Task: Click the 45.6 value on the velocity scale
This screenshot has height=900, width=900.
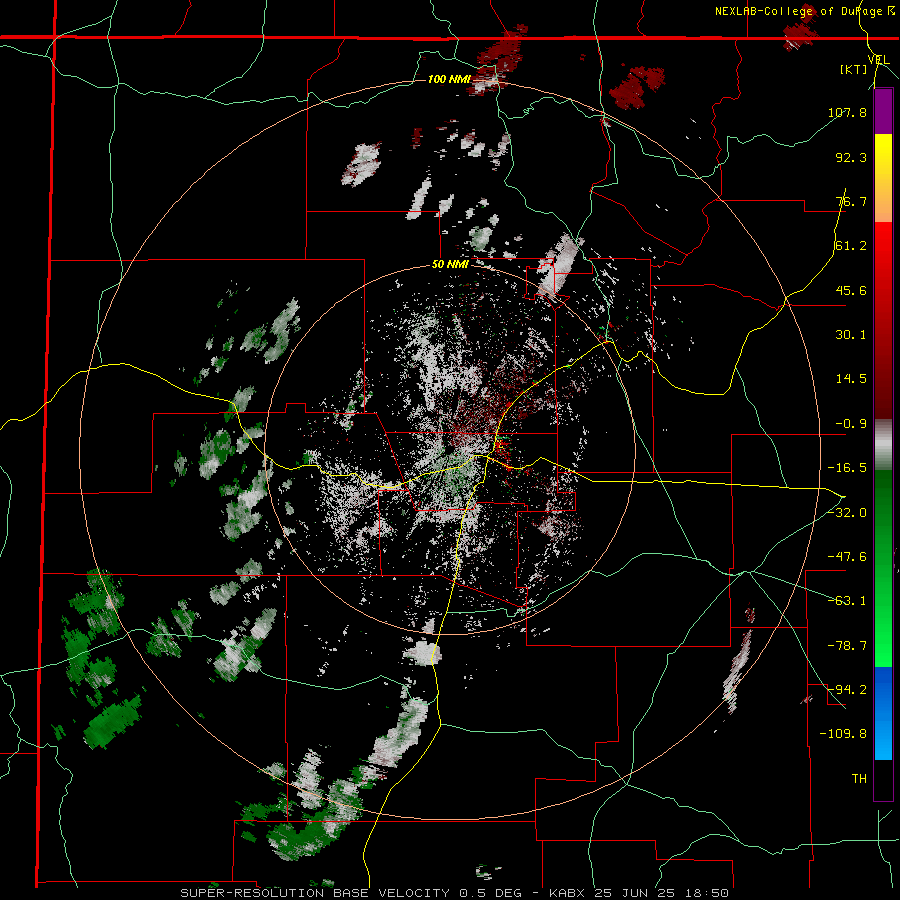Action: click(851, 290)
